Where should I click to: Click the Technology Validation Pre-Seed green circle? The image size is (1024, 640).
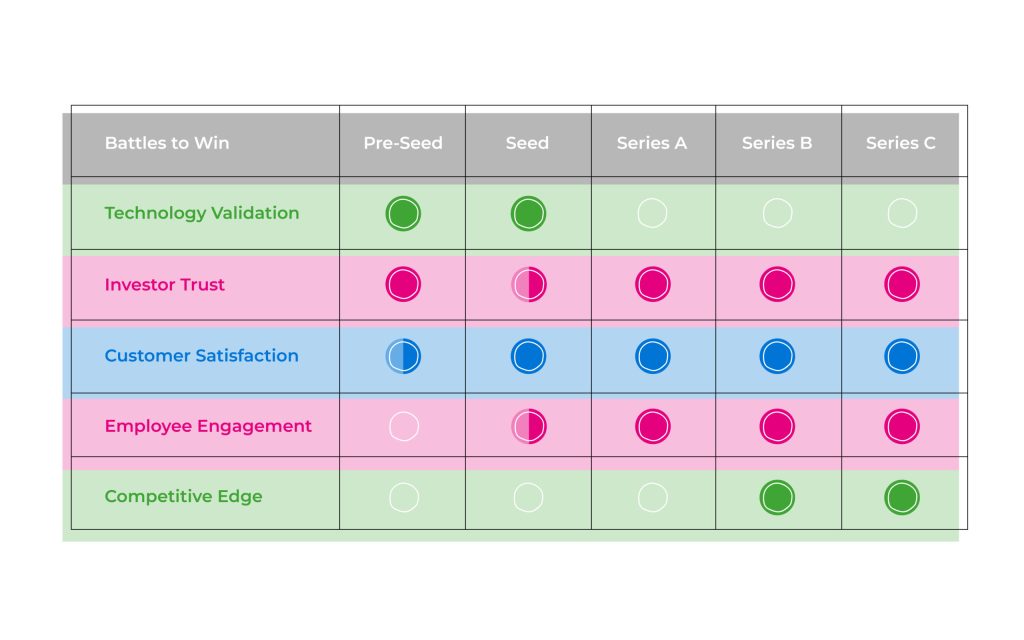403,214
